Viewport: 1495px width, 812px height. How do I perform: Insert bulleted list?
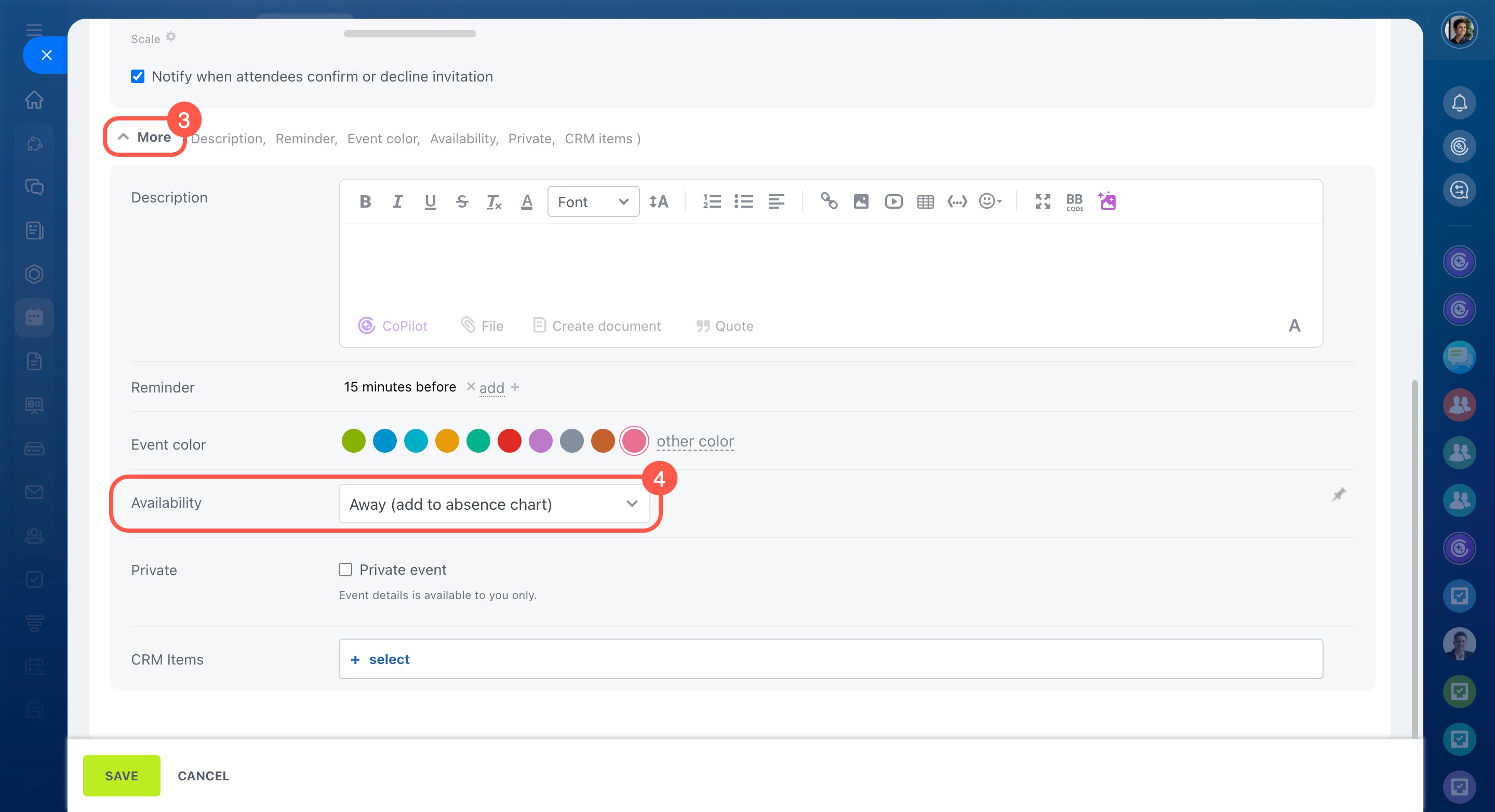[743, 201]
